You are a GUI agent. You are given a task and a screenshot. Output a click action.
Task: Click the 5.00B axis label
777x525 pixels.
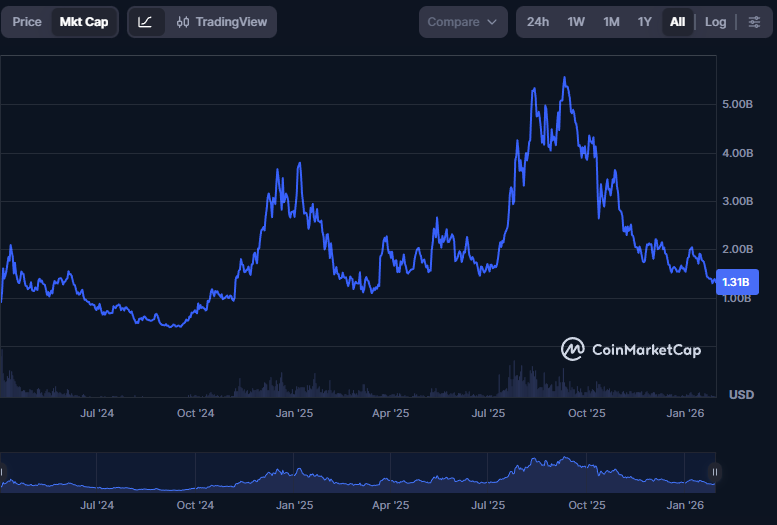click(737, 104)
